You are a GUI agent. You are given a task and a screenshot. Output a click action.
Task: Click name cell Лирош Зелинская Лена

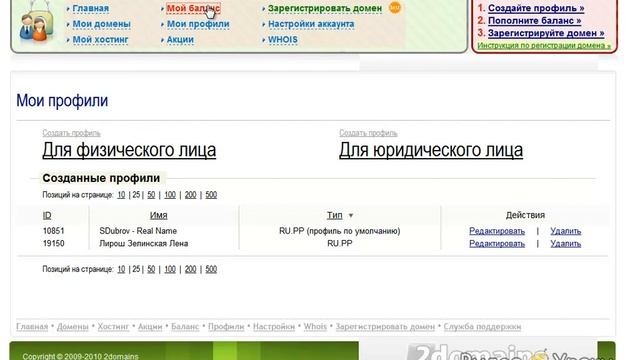tap(144, 244)
